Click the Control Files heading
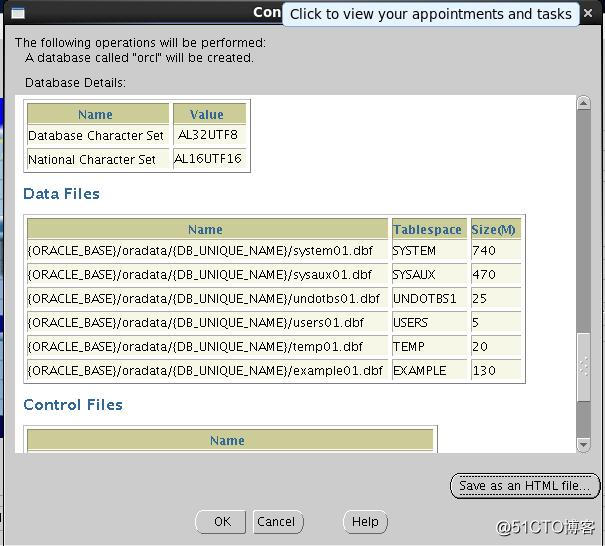 point(73,405)
